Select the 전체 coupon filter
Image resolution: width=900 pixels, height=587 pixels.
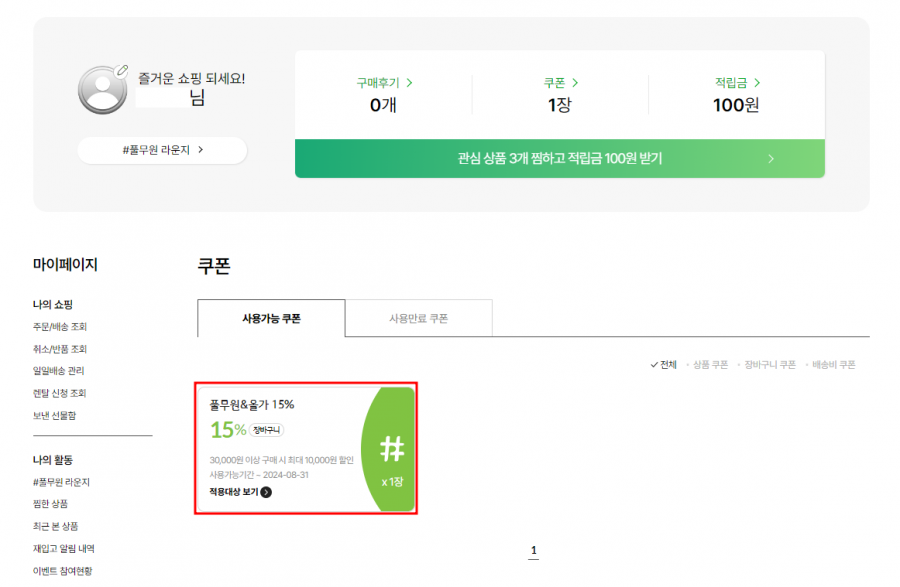[664, 365]
